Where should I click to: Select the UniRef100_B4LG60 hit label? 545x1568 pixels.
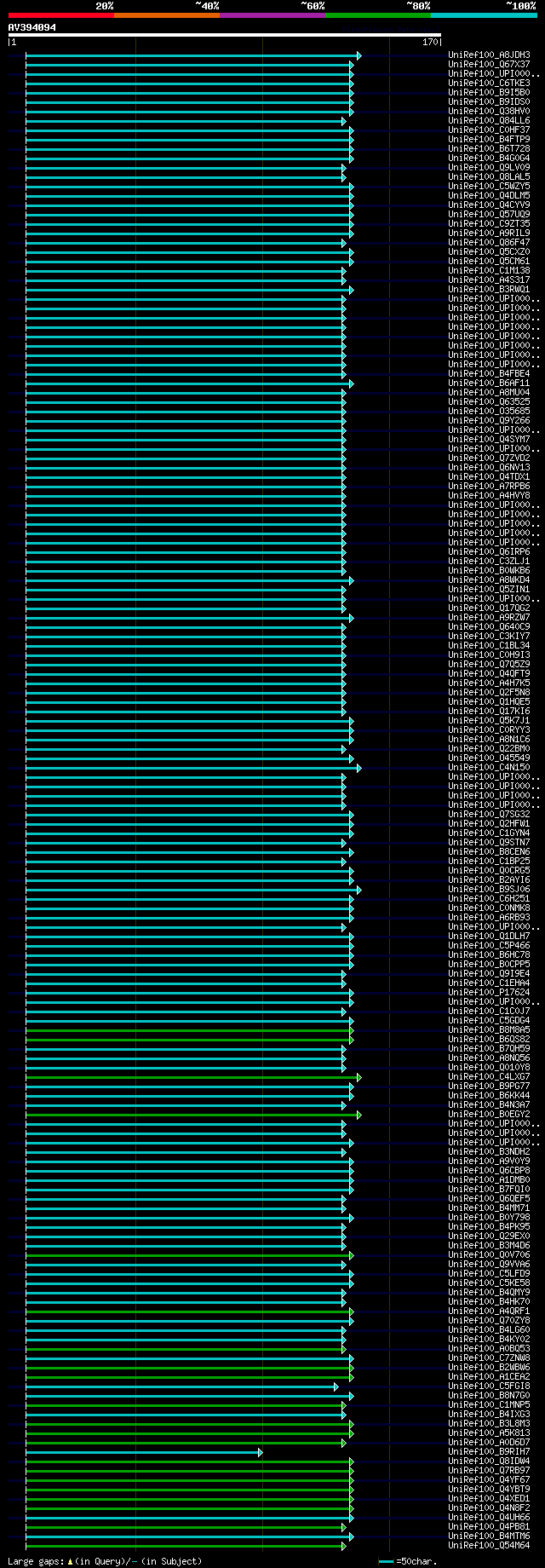(x=489, y=1330)
